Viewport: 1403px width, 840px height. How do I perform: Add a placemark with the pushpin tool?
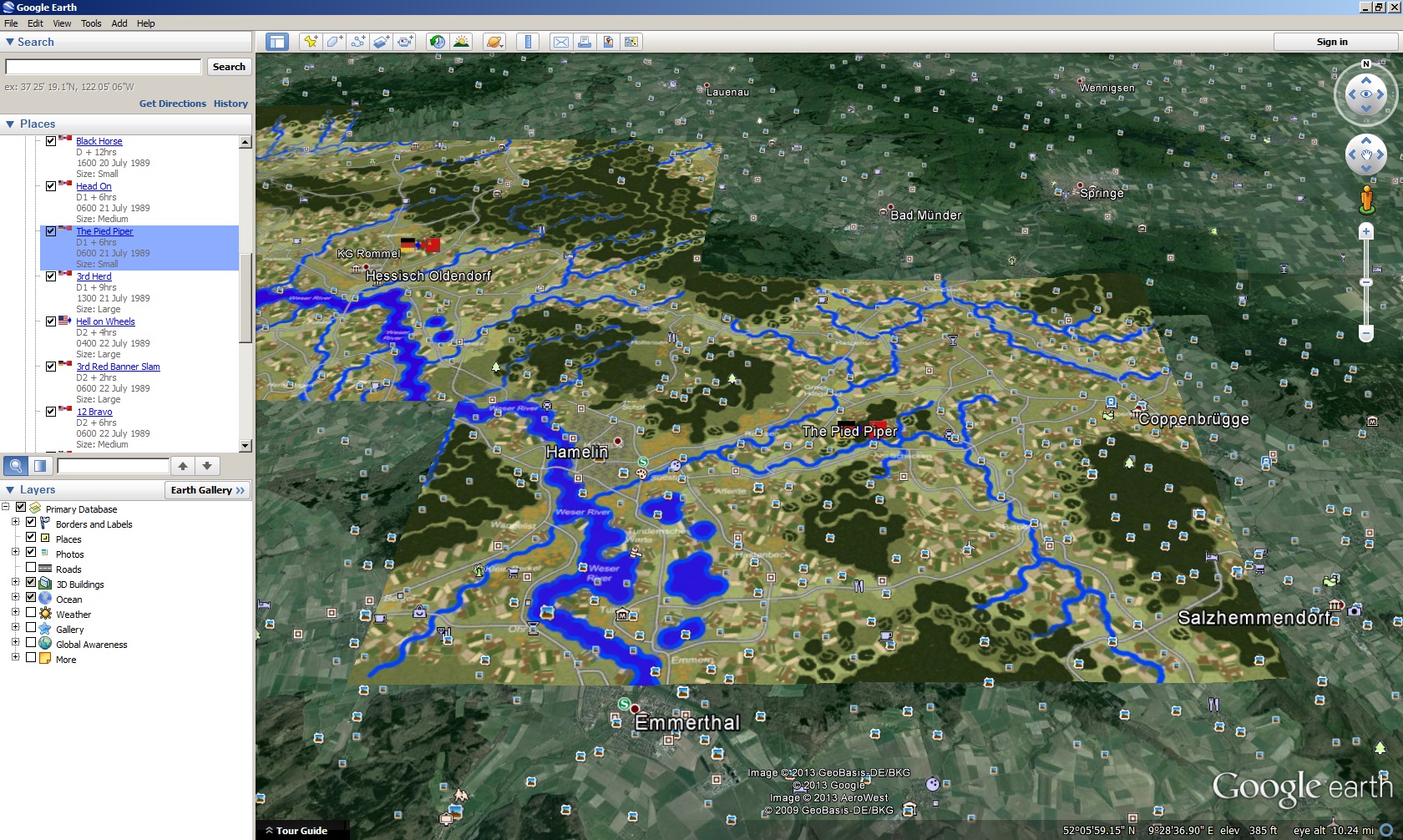(x=311, y=42)
